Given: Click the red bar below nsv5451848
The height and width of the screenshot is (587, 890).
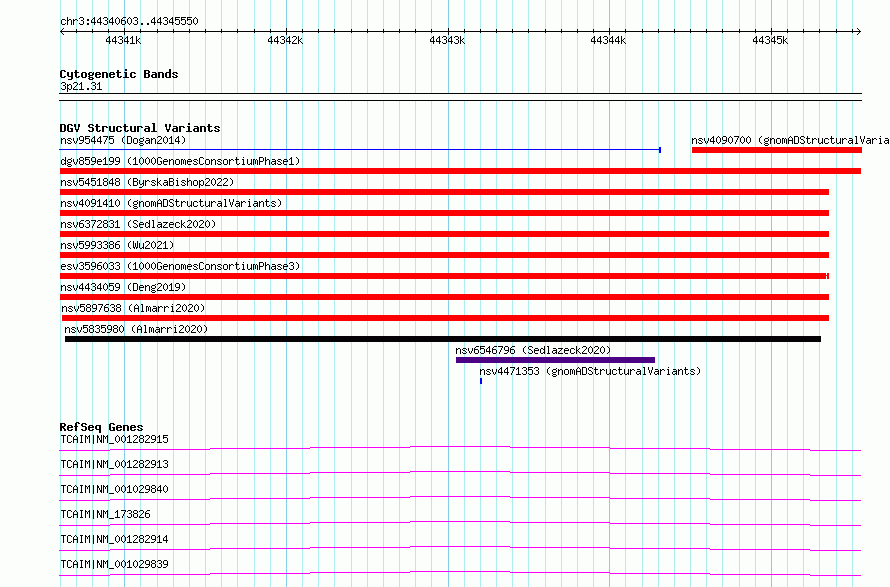Looking at the screenshot, I should click(x=444, y=192).
